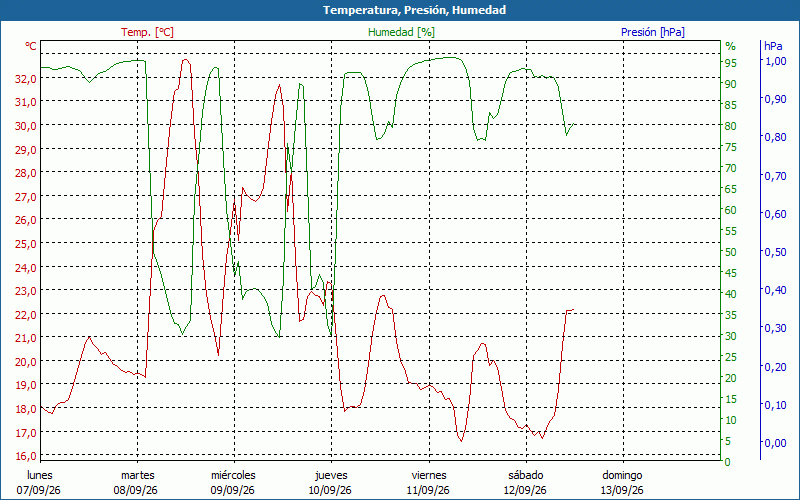Click the 0,50 pressure axis value

776,252
